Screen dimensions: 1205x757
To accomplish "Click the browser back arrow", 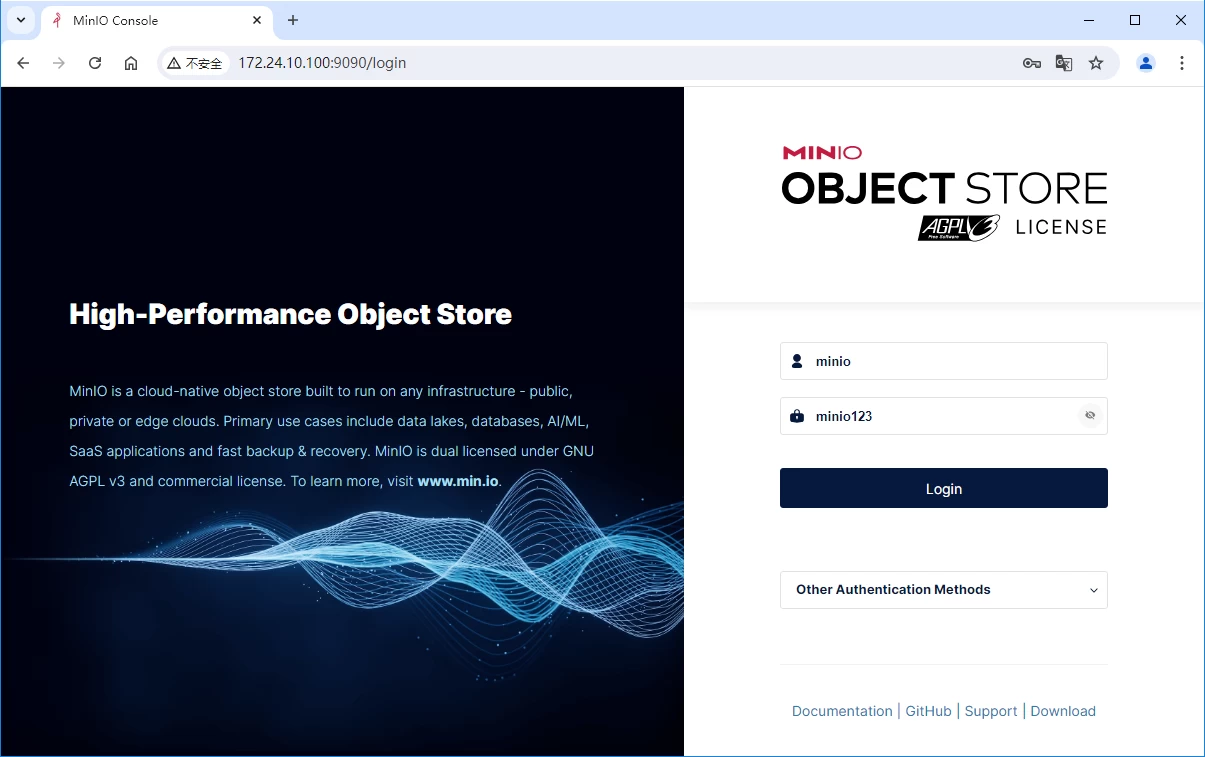I will pyautogui.click(x=23, y=63).
